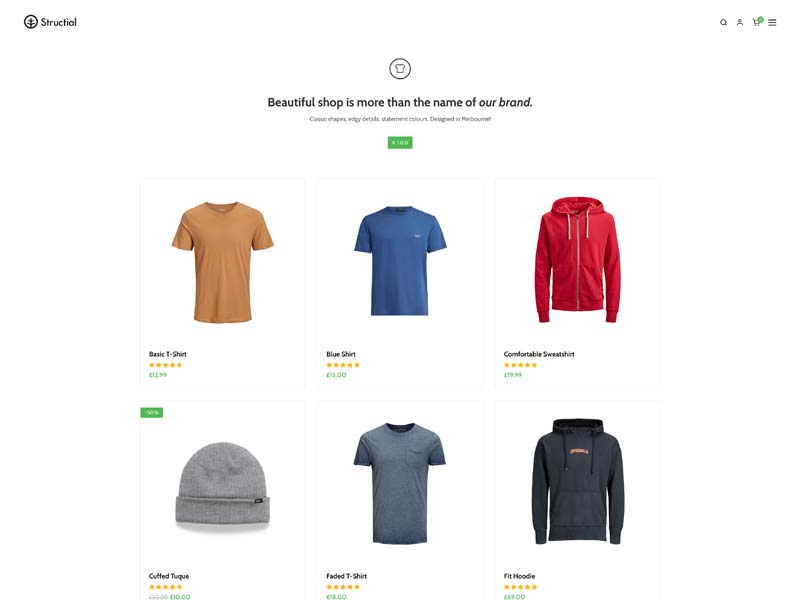Open the hamburger menu icon

(x=772, y=22)
